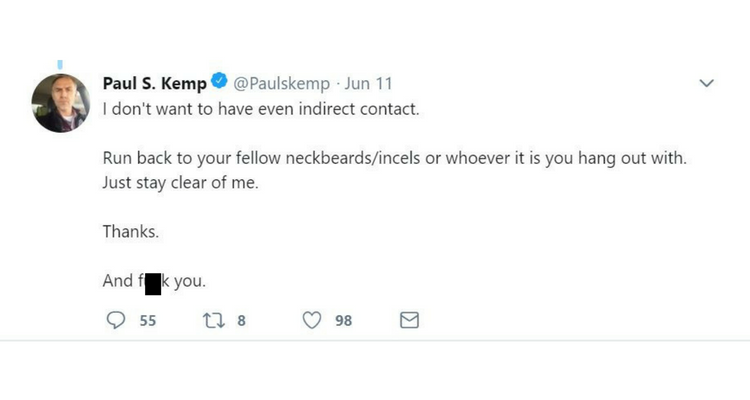Click the line mentioning neckbeards/incels
This screenshot has height=400, width=750.
pos(395,159)
